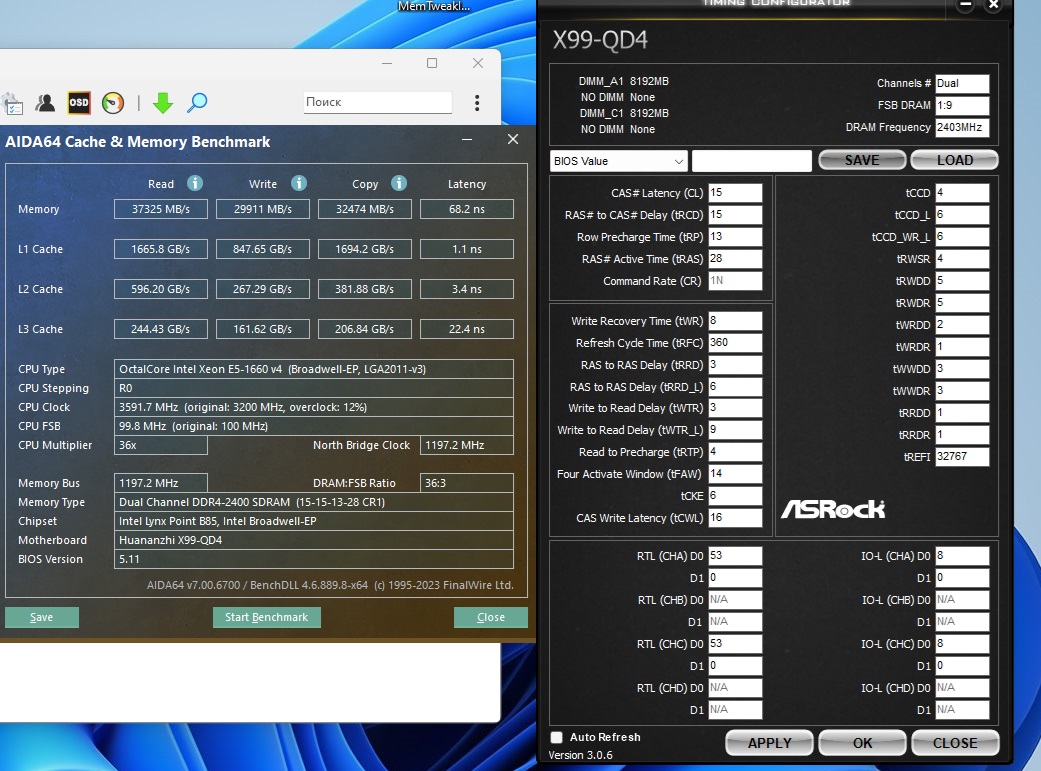Click the OK button in Timing Configurator
Image resolution: width=1041 pixels, height=771 pixels.
862,742
